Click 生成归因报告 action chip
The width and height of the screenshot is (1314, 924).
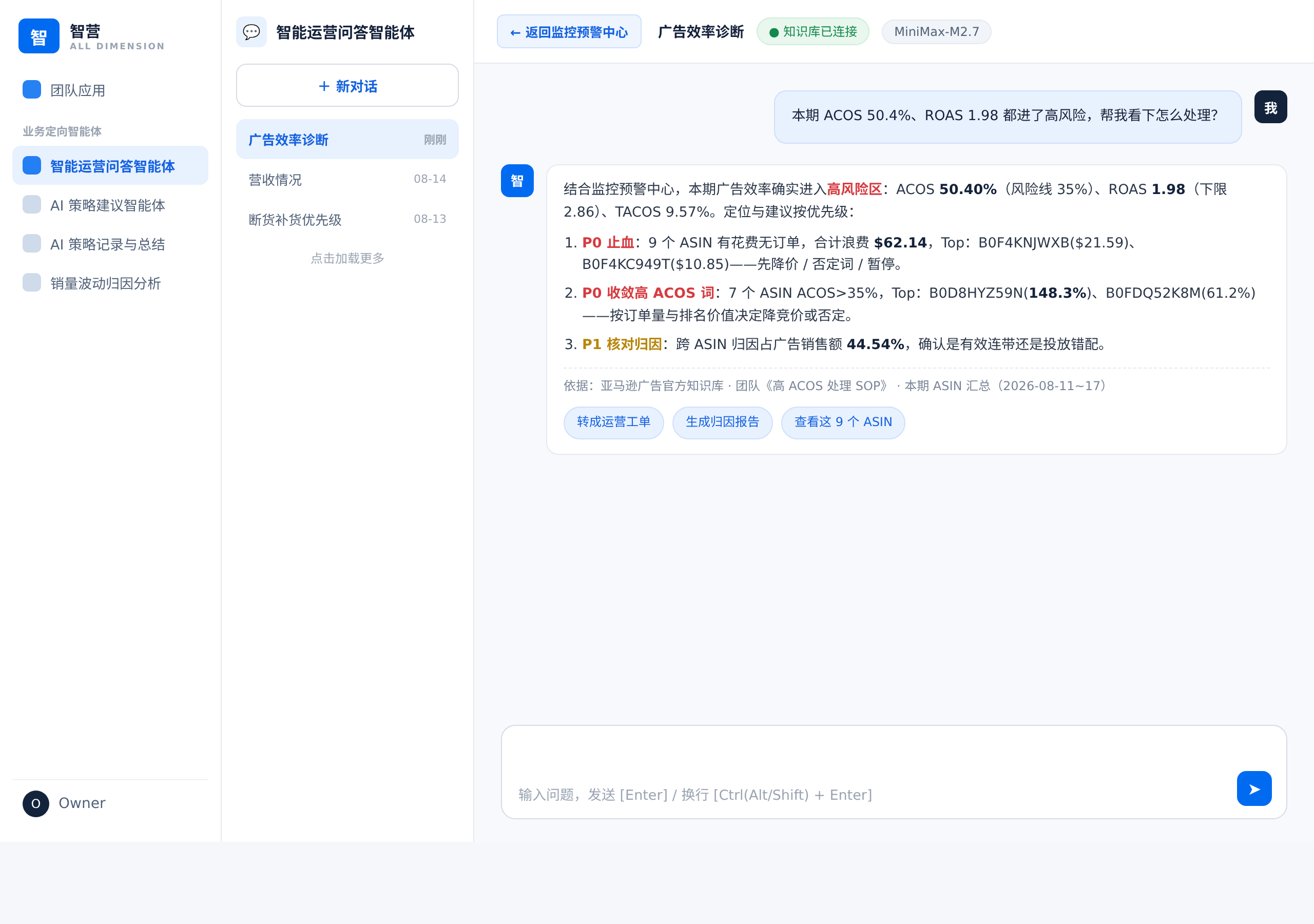pyautogui.click(x=722, y=422)
